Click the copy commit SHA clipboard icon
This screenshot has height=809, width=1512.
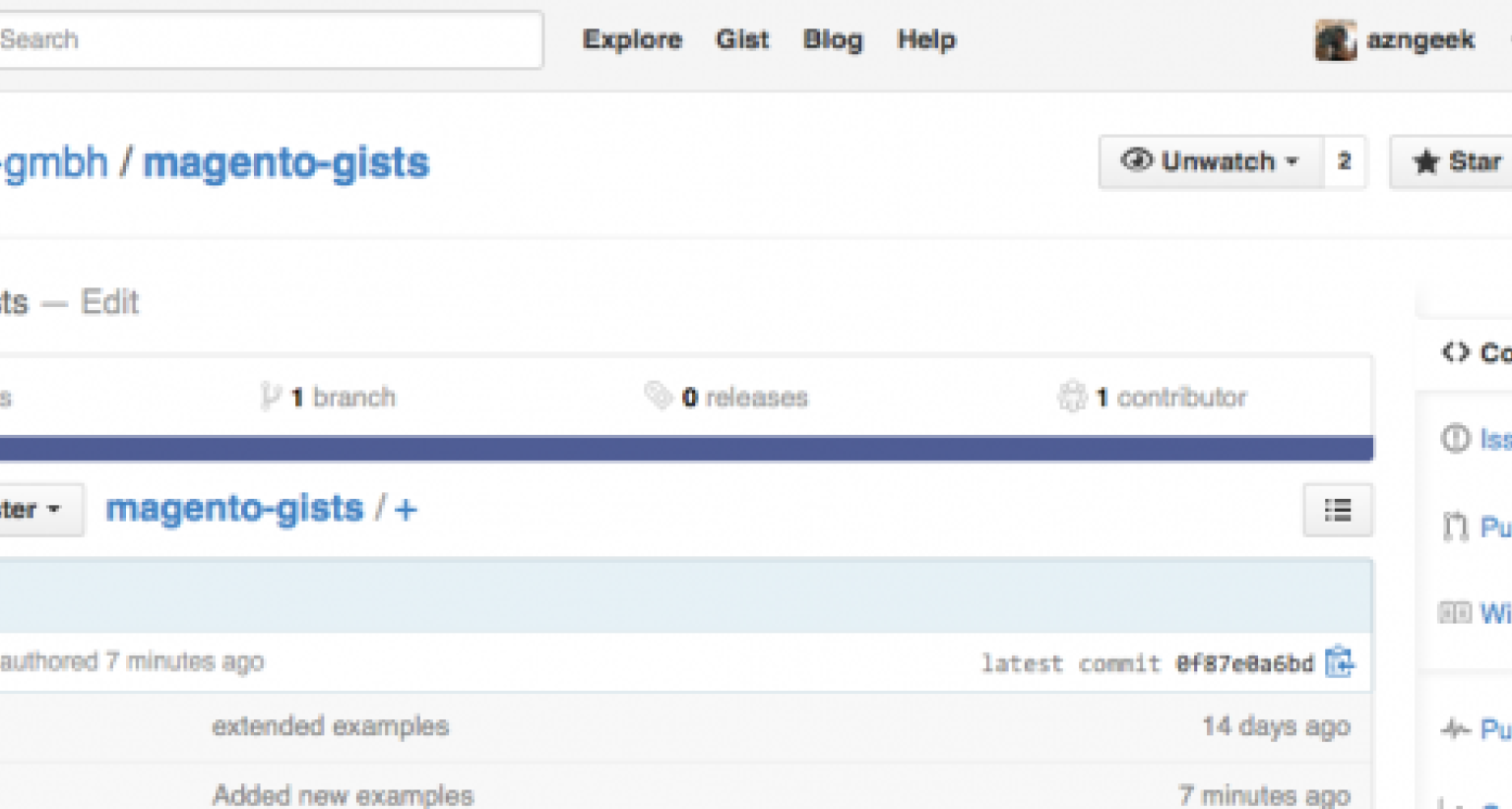tap(1340, 662)
